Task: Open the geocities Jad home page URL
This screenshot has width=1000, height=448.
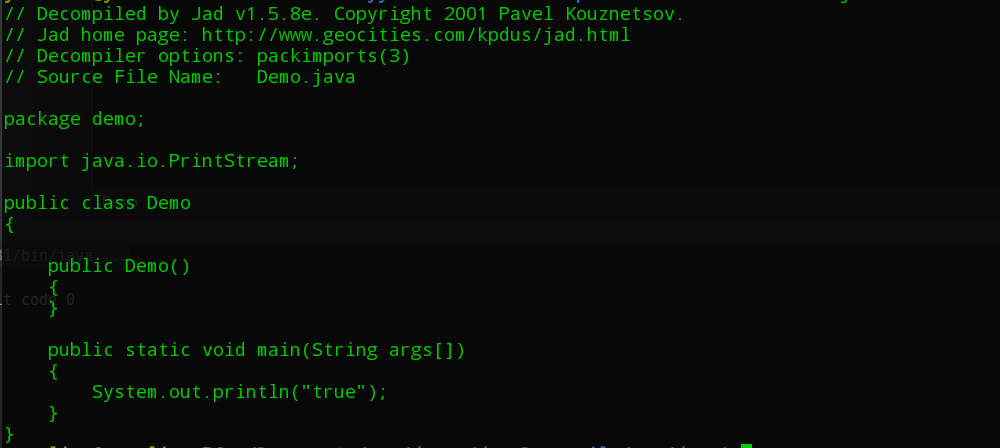Action: coord(416,35)
